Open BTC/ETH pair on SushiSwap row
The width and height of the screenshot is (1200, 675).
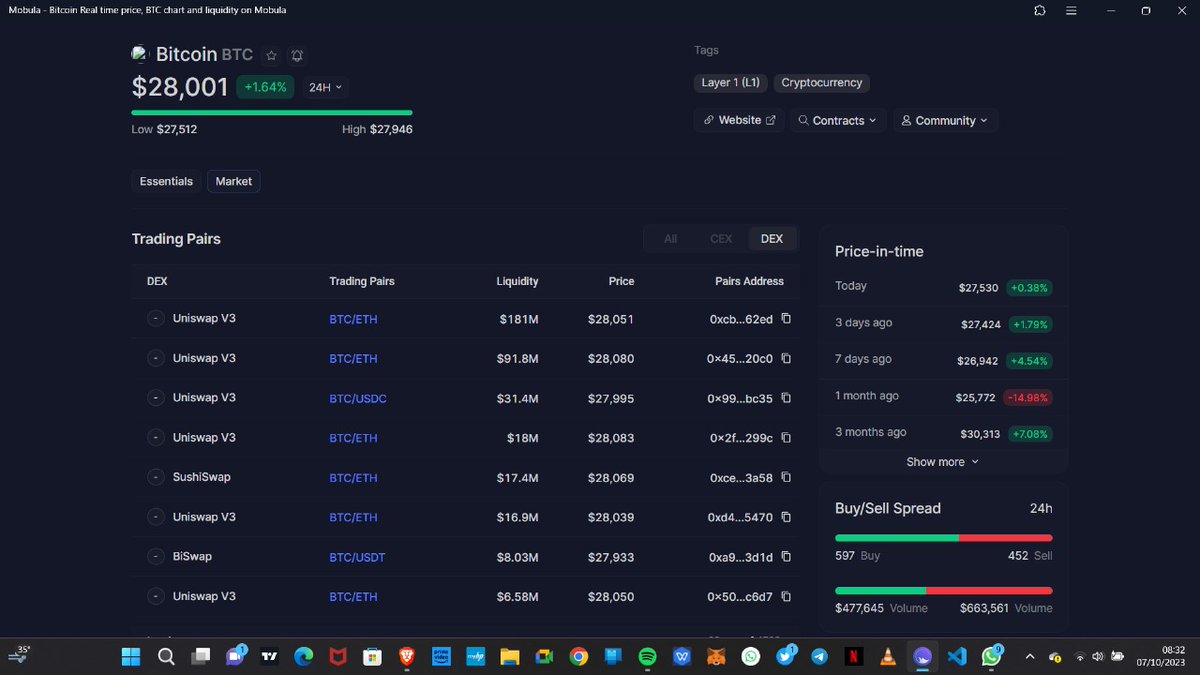point(353,478)
